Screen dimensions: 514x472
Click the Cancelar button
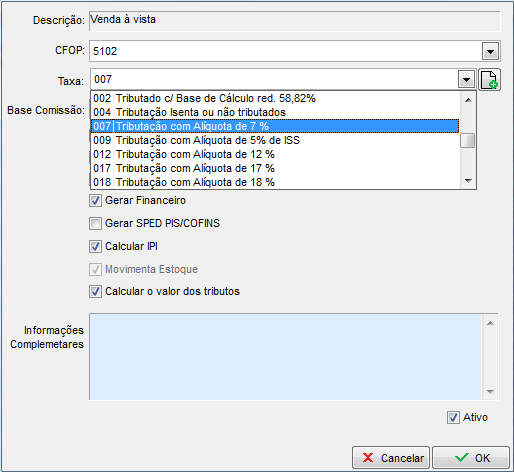coord(391,458)
